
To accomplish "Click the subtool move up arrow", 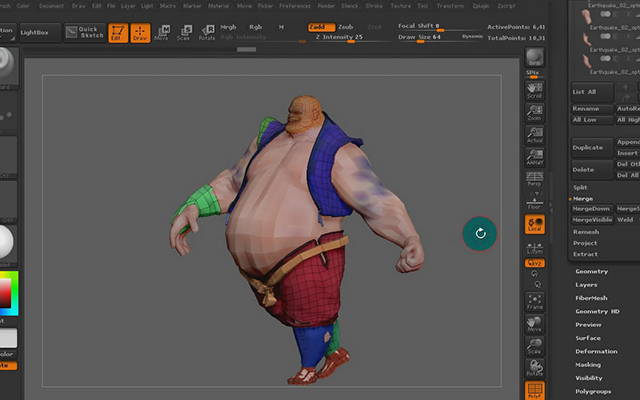I will point(625,87).
